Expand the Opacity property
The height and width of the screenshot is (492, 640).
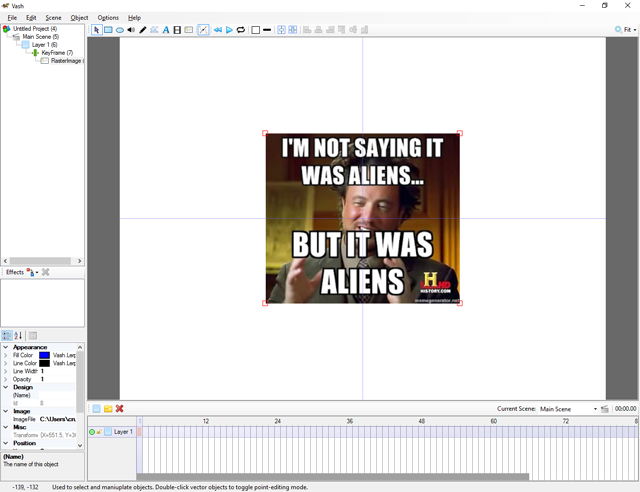click(x=6, y=379)
